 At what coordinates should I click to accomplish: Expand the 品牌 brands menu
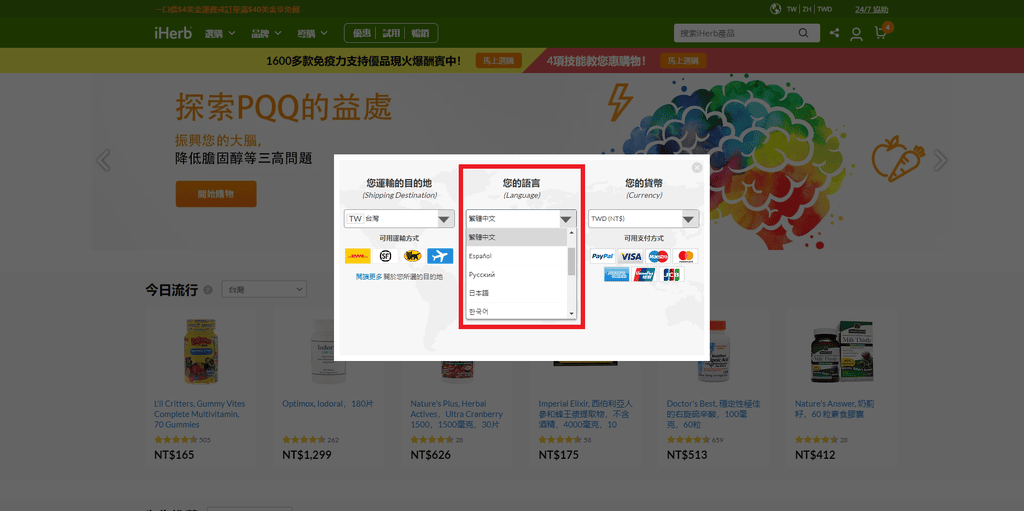(266, 33)
